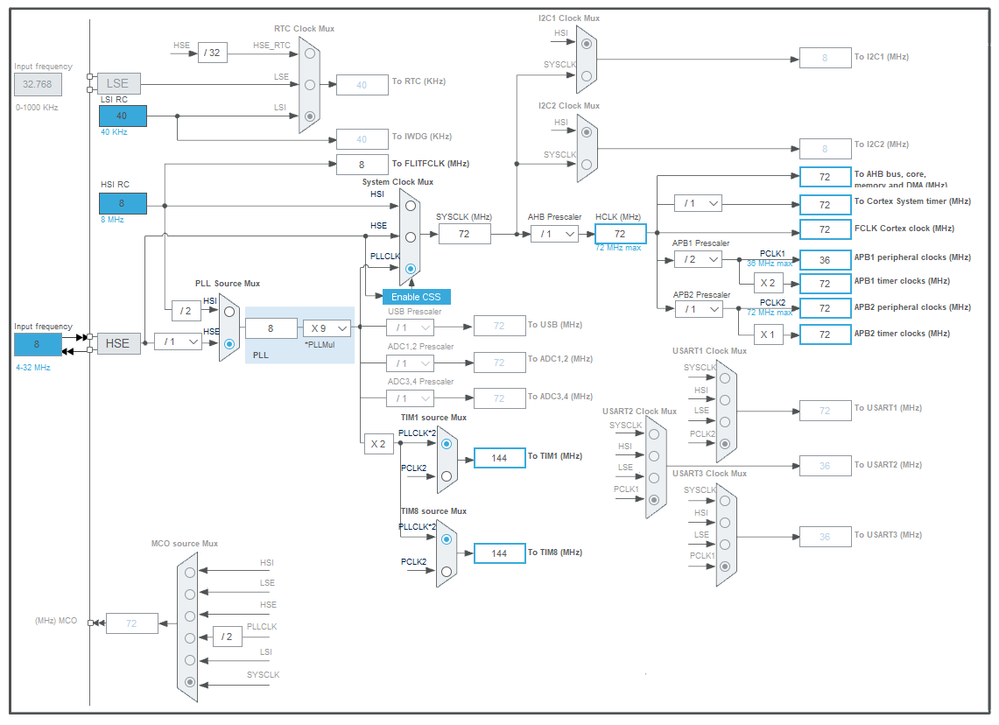Click the To FLITFCLK (MHz) value box
This screenshot has width=999, height=725.
click(362, 164)
